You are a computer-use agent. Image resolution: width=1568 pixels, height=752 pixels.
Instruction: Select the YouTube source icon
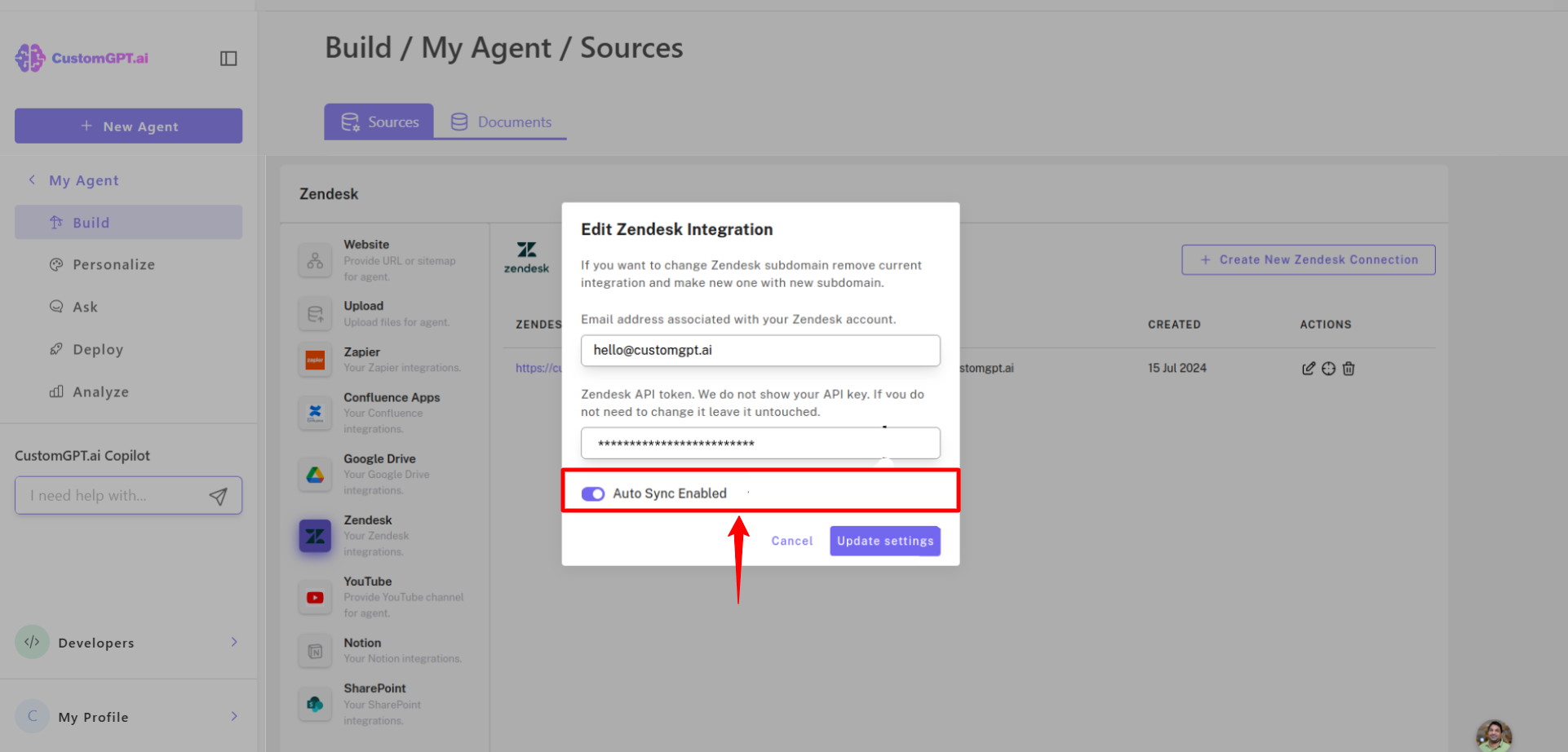pyautogui.click(x=315, y=597)
